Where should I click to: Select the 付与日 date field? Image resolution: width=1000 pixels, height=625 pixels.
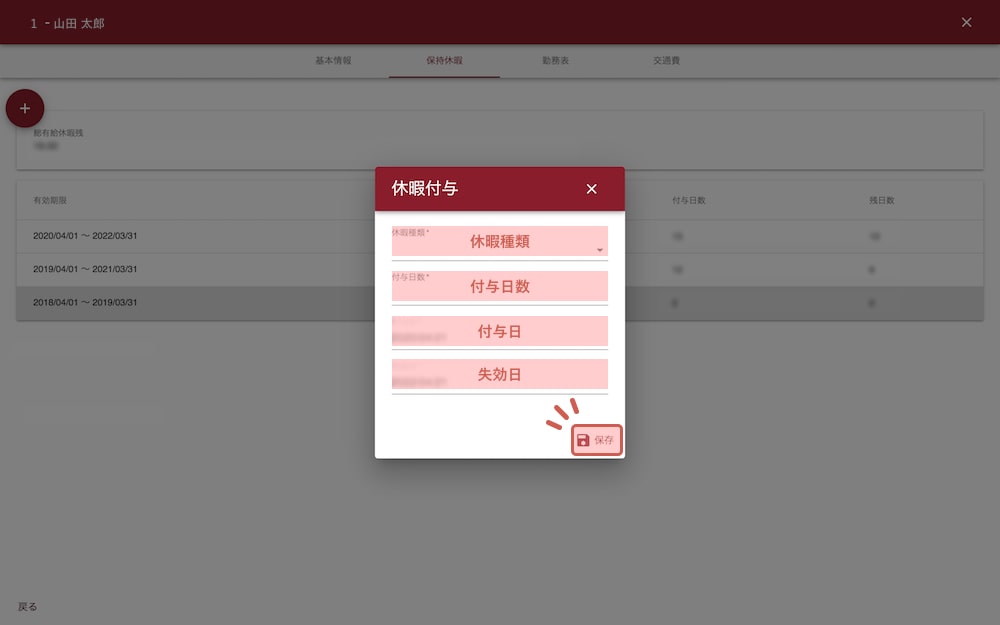(499, 332)
